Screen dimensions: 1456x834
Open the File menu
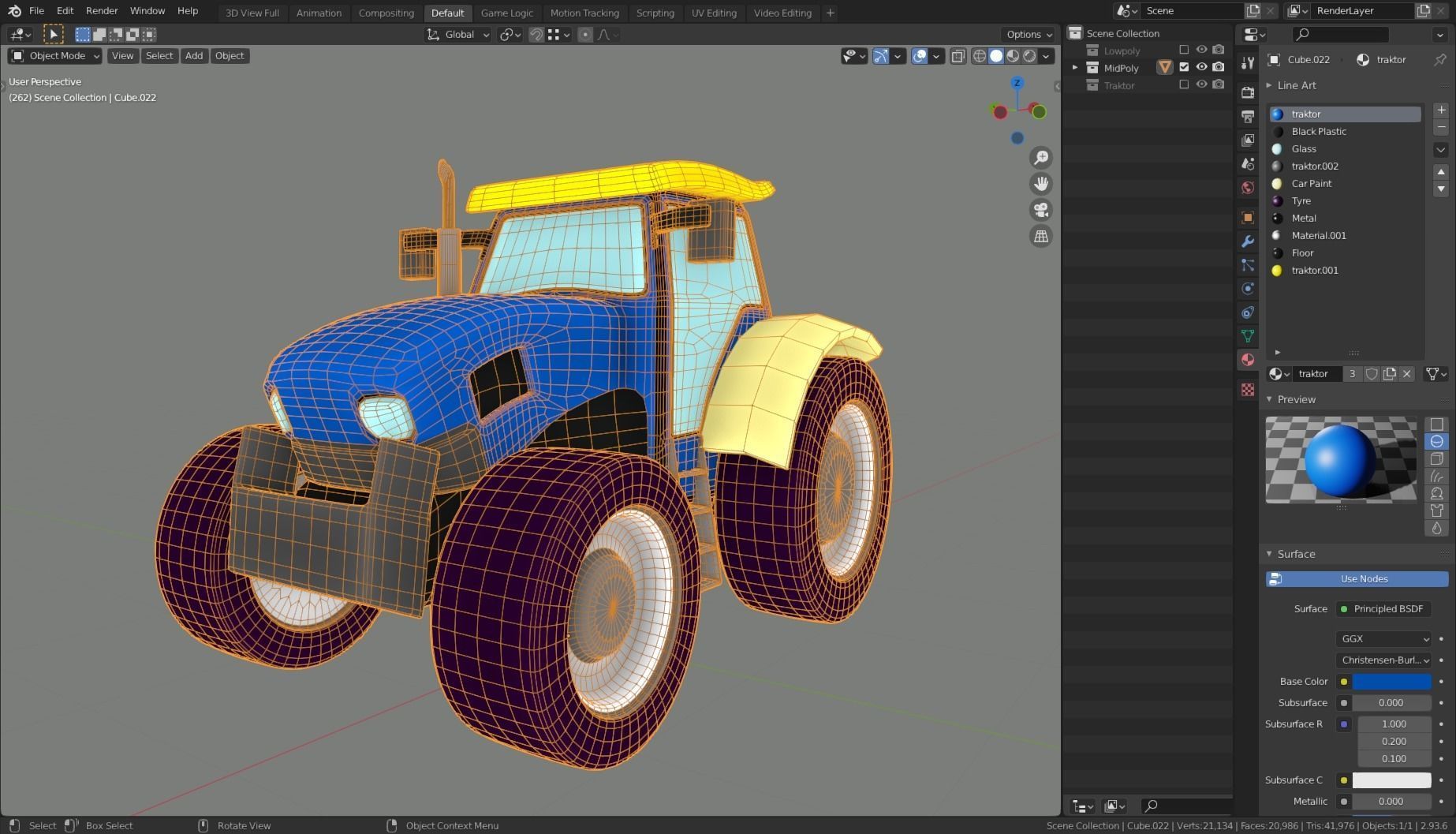coord(36,11)
